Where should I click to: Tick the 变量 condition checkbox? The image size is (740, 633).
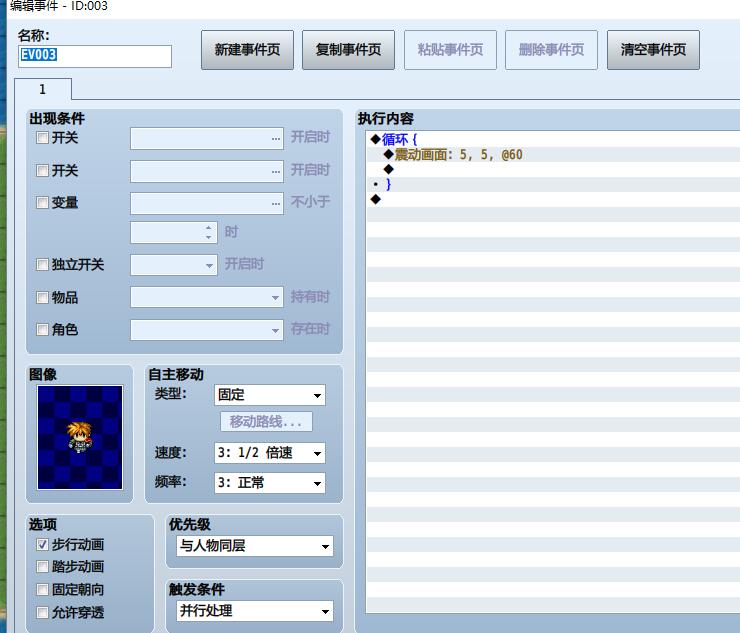[x=42, y=203]
